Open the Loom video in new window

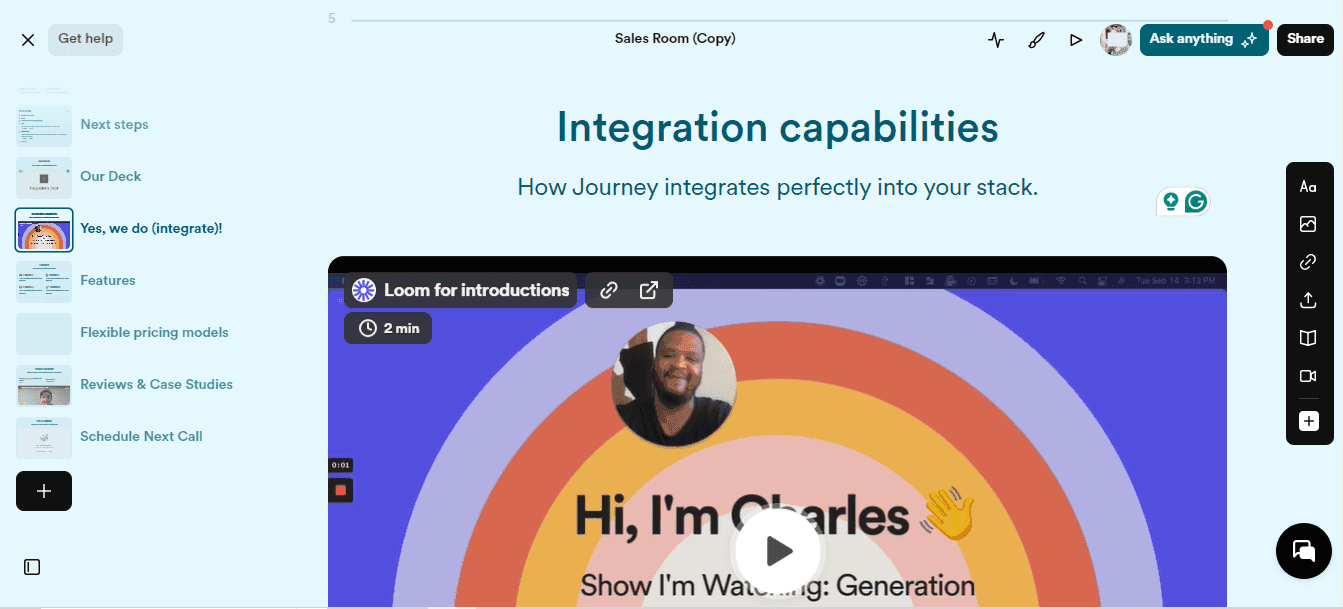tap(649, 290)
